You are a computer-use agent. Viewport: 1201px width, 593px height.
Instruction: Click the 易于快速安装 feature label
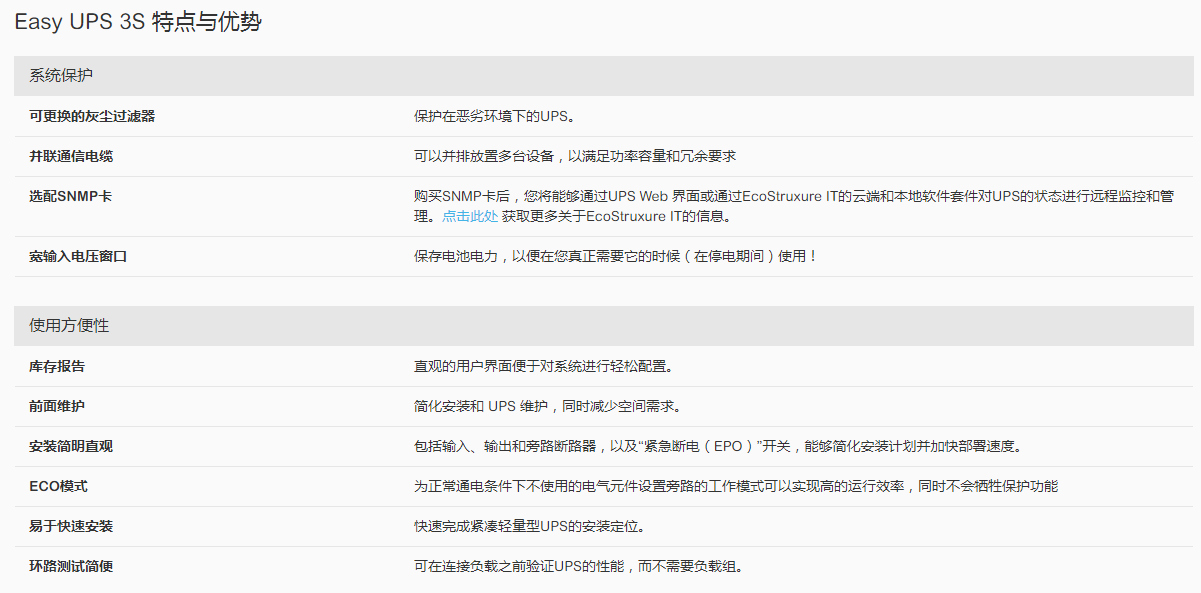click(71, 526)
